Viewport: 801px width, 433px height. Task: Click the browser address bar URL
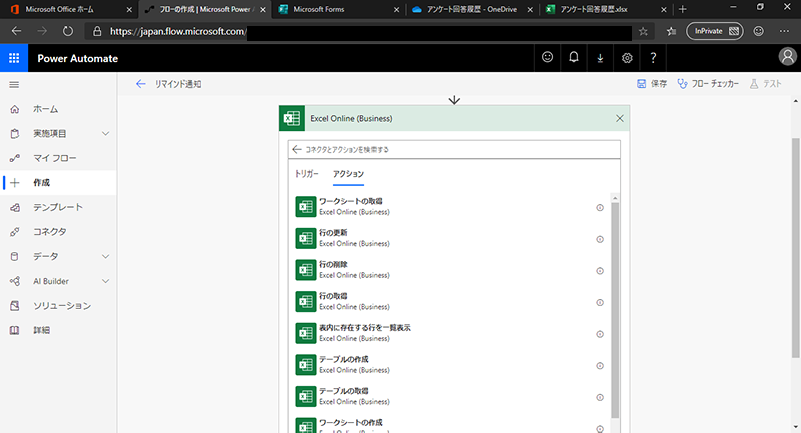coord(178,32)
